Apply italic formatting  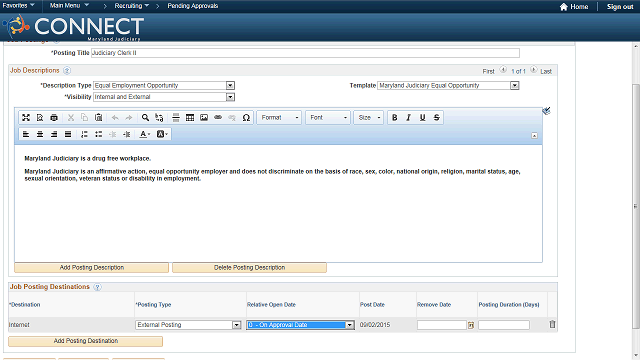[x=409, y=118]
